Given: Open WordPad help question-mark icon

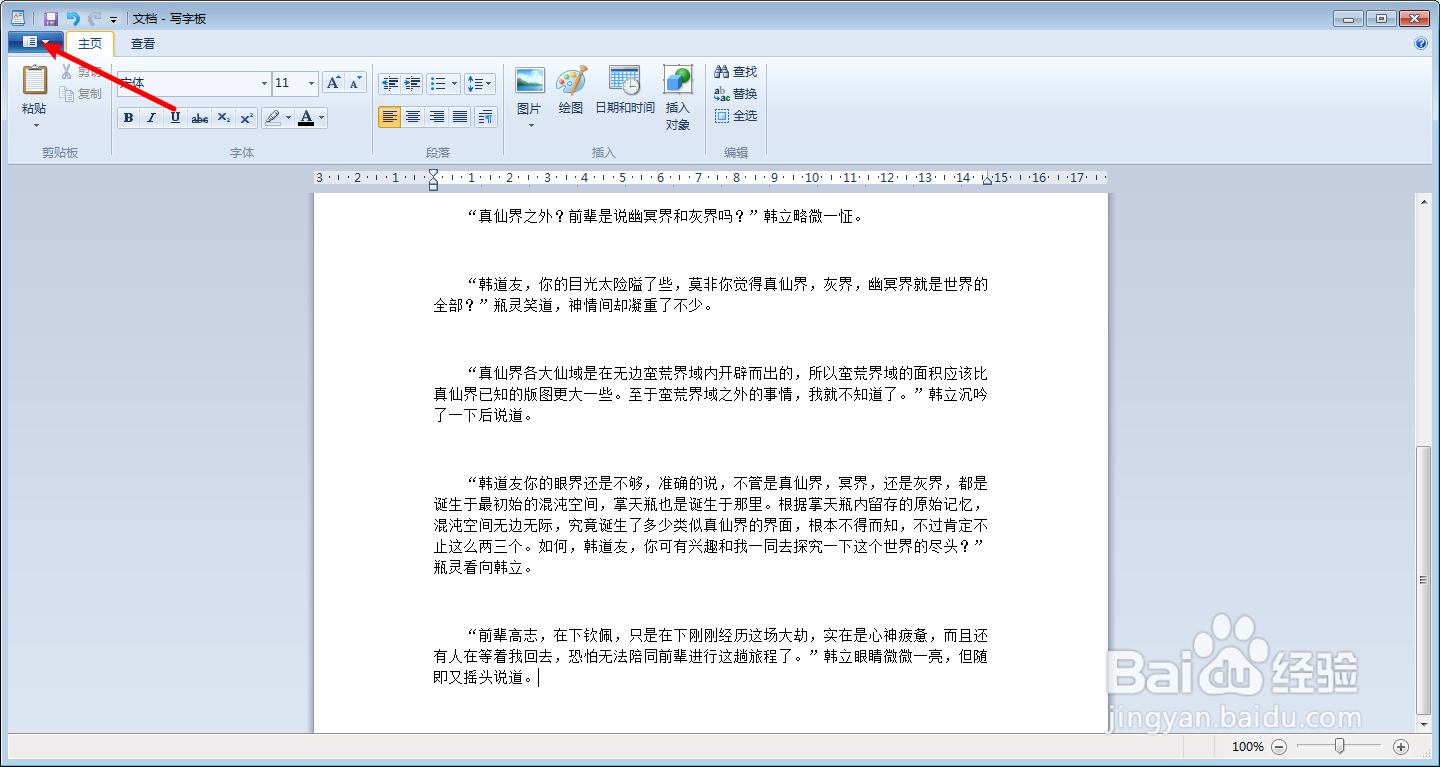Looking at the screenshot, I should [1421, 43].
